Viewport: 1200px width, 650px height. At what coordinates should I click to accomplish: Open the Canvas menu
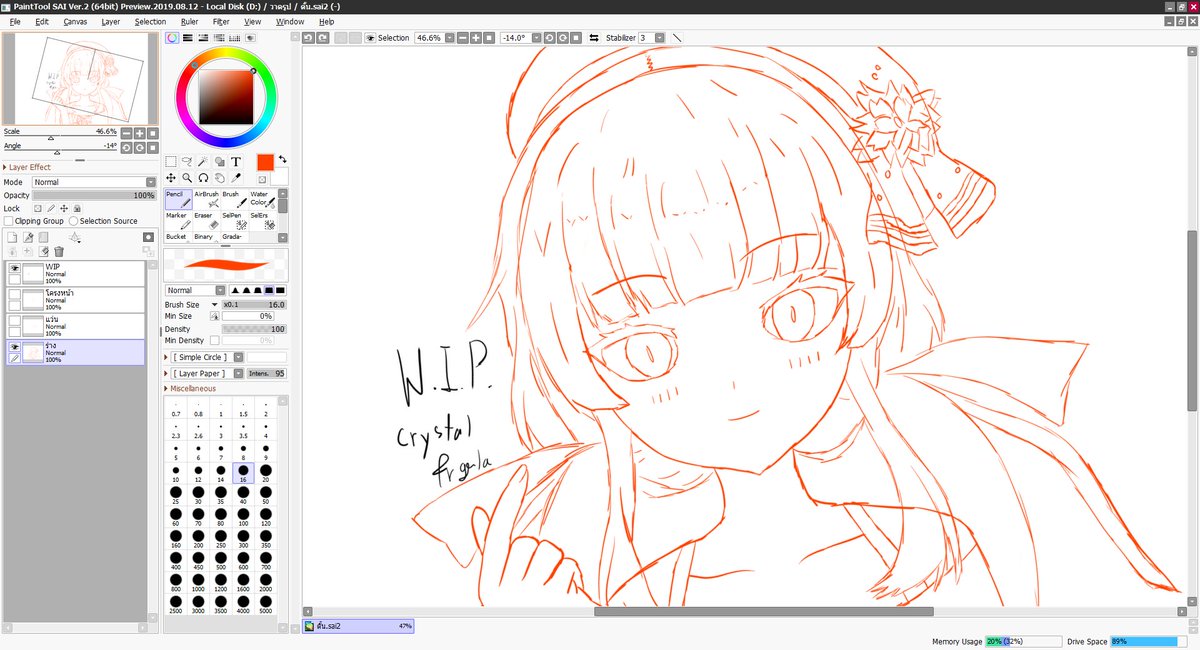[x=75, y=21]
